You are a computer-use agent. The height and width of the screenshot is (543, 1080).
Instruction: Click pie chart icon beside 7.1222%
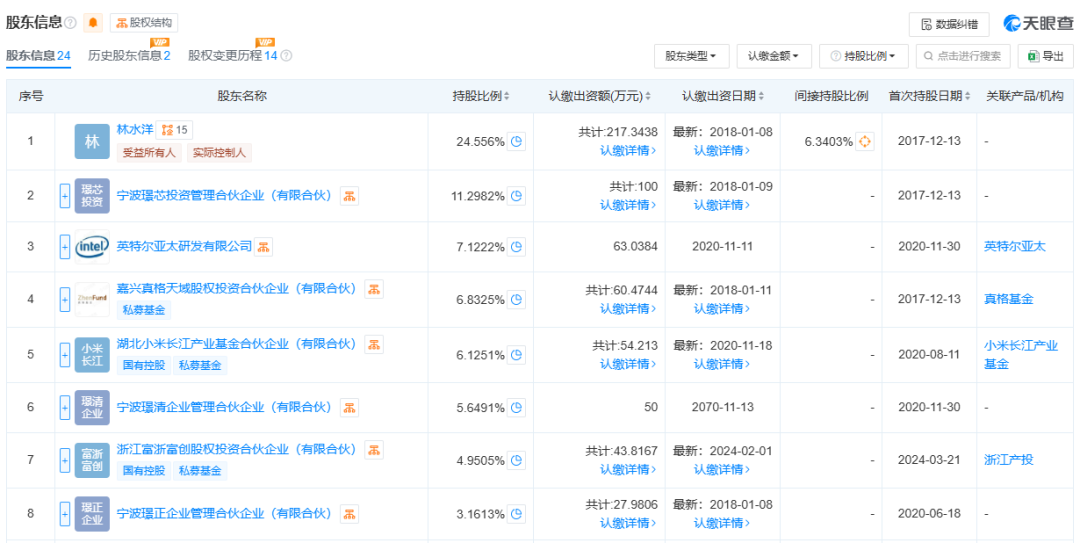pos(517,247)
